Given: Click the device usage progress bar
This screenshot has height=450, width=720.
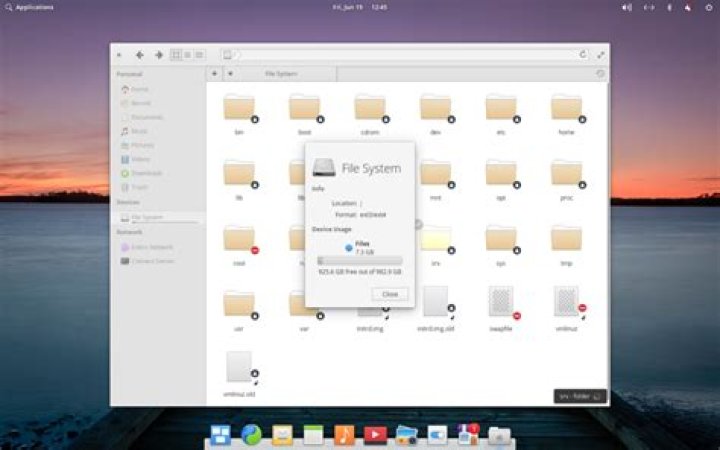Looking at the screenshot, I should click(359, 260).
